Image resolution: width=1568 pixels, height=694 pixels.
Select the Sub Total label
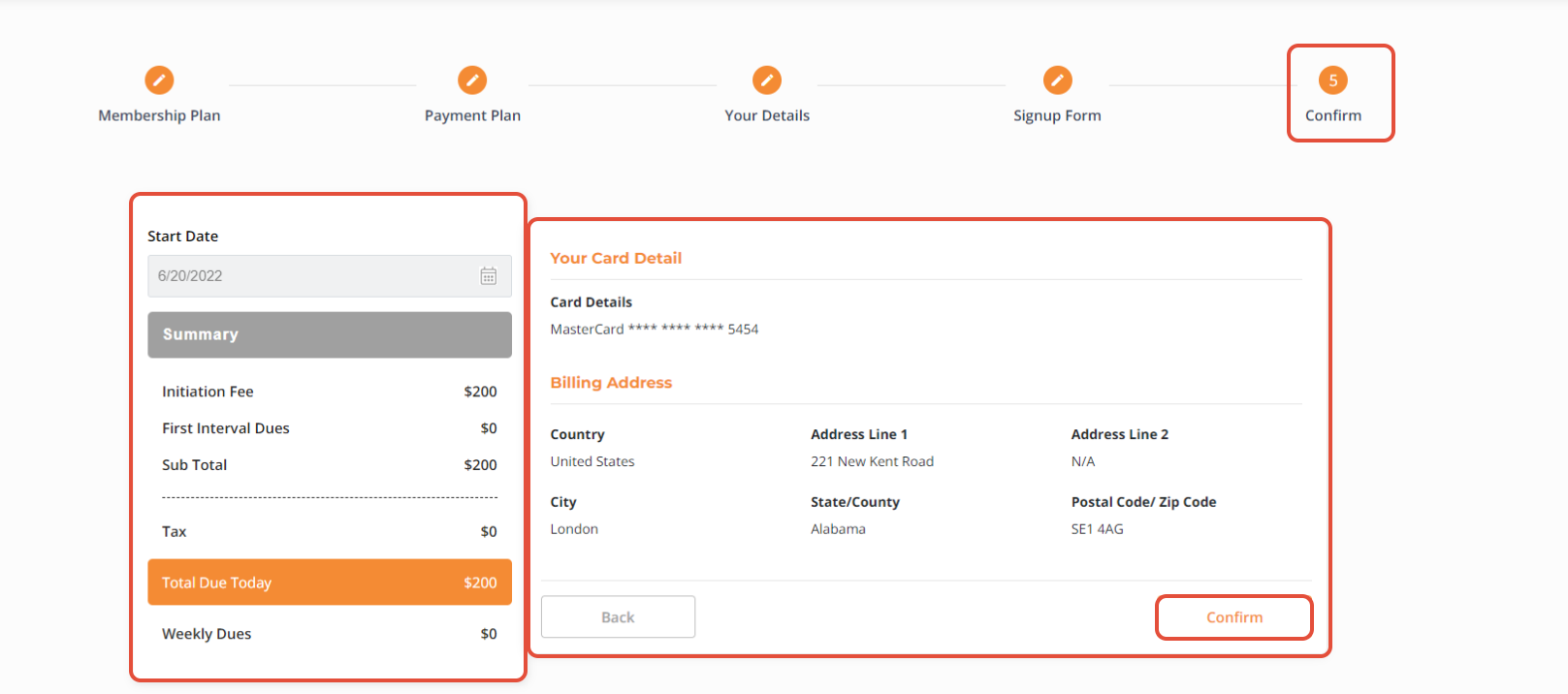(x=194, y=465)
